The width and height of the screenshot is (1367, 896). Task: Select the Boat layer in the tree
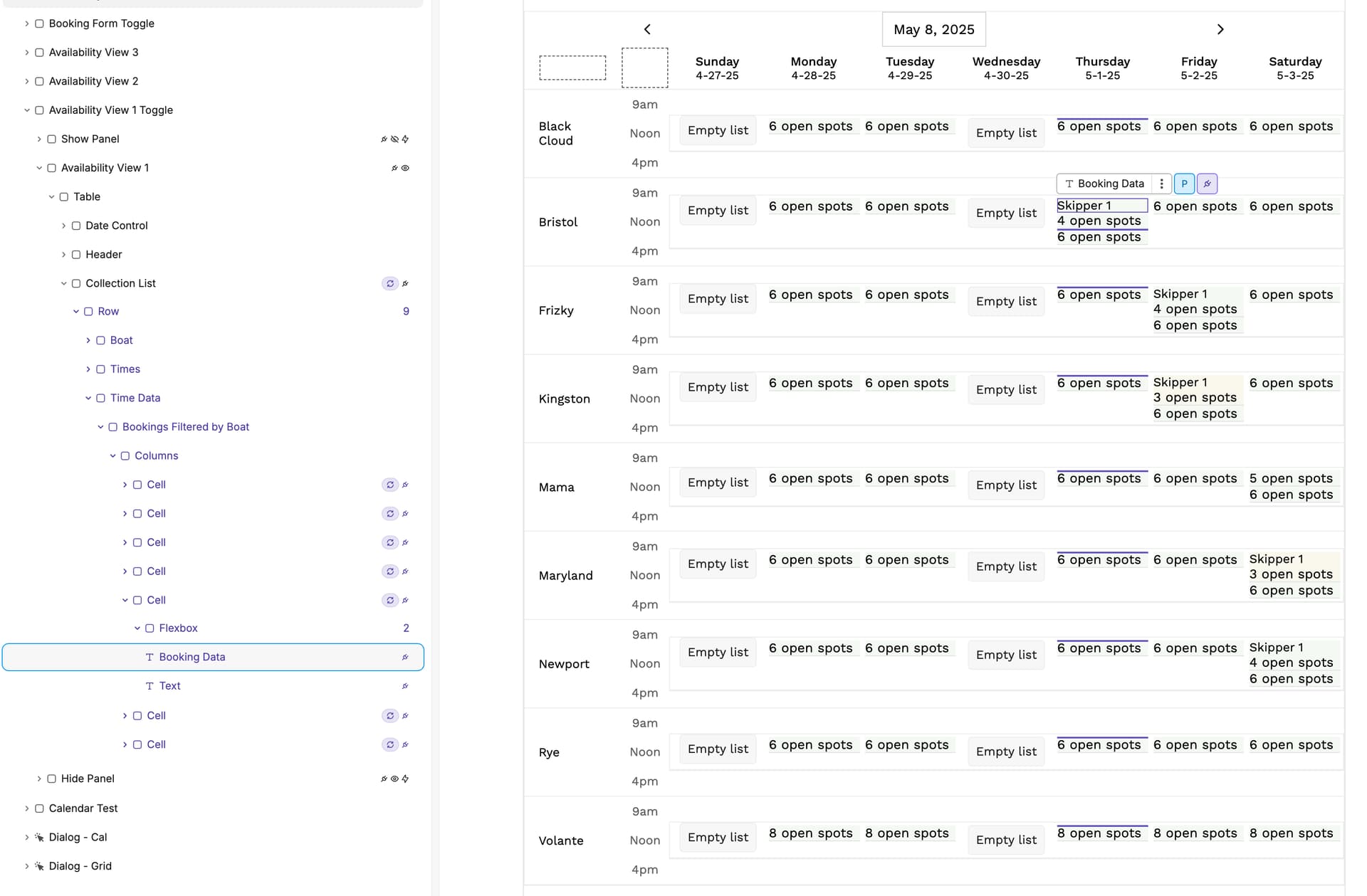[x=121, y=341]
